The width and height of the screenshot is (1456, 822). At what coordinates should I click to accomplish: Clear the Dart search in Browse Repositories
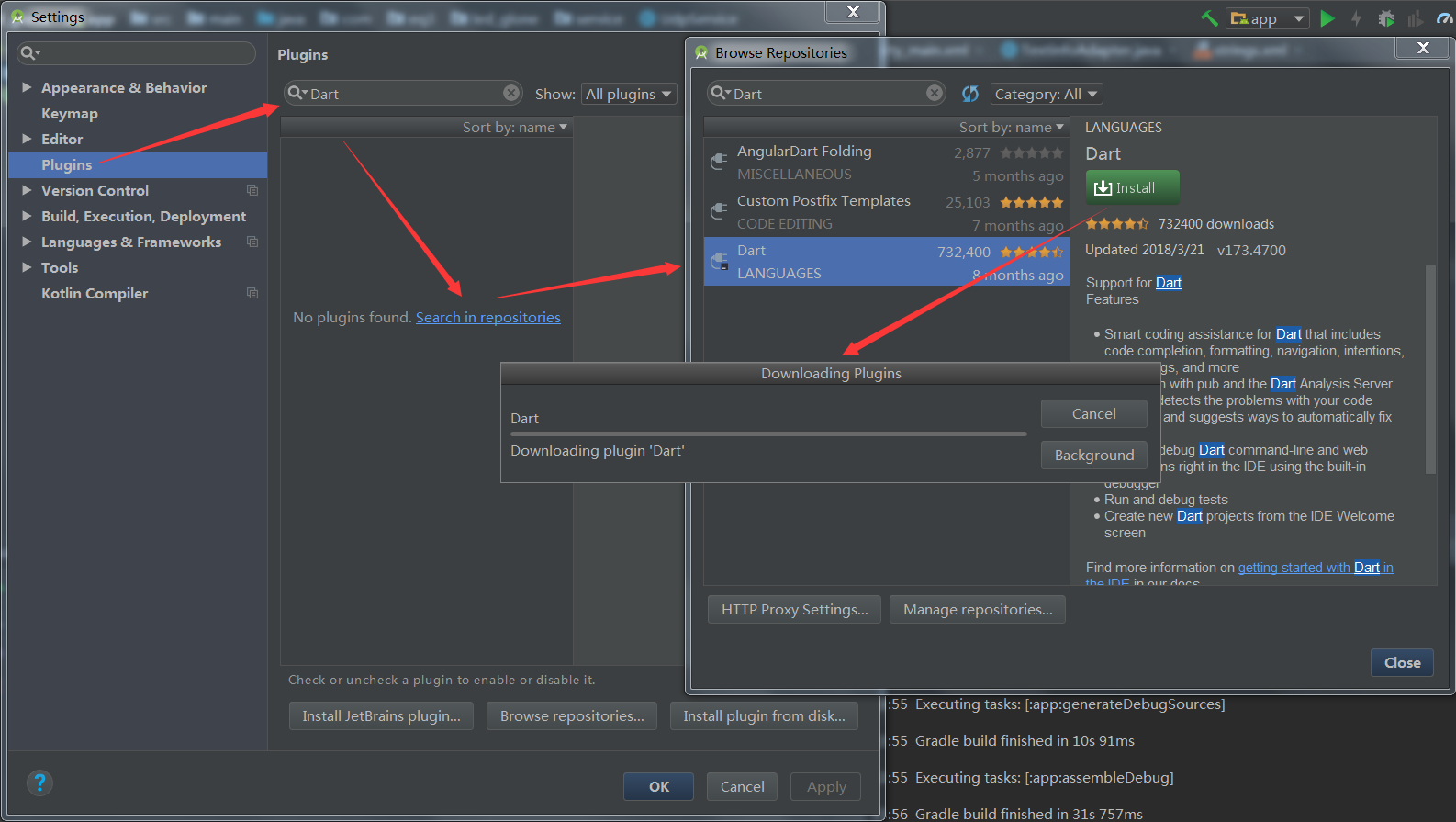click(x=935, y=93)
